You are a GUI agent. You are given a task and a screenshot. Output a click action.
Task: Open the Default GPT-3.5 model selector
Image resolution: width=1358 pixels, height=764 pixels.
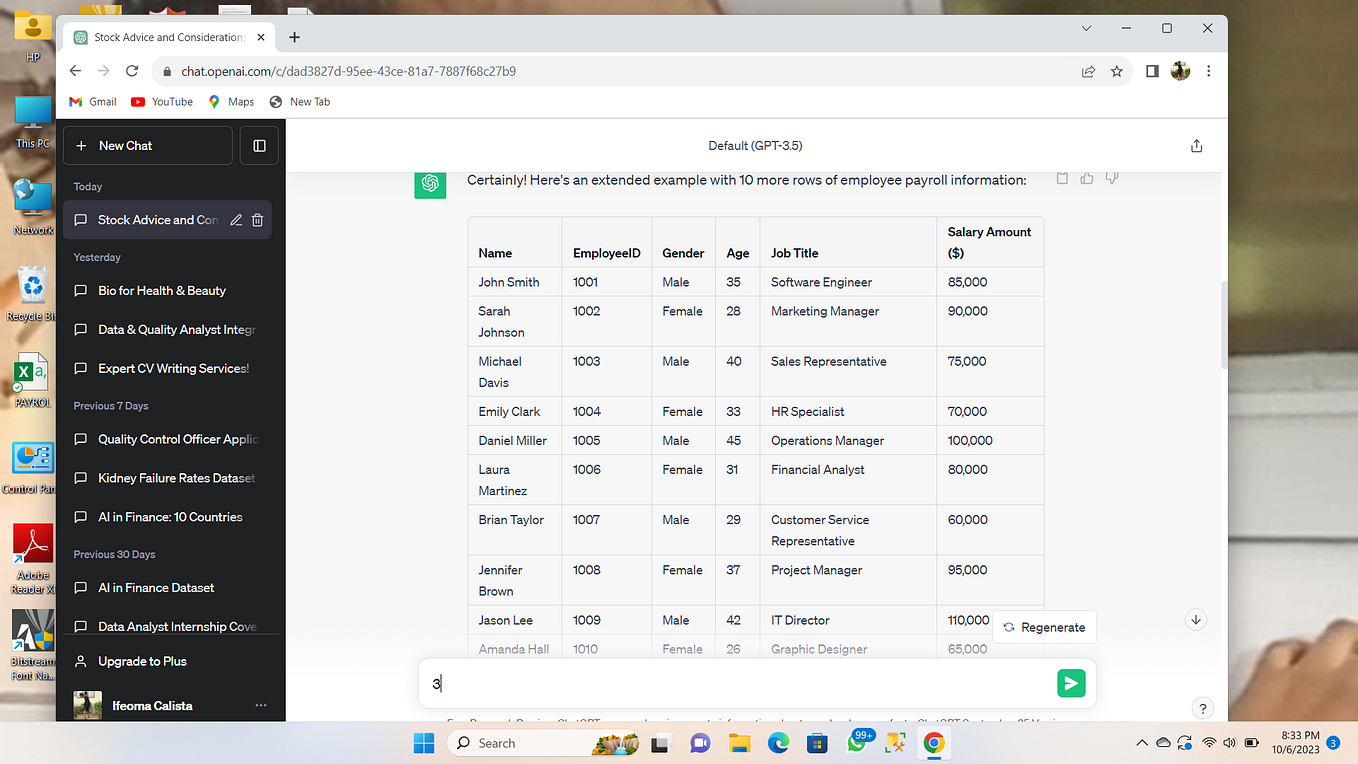(755, 145)
